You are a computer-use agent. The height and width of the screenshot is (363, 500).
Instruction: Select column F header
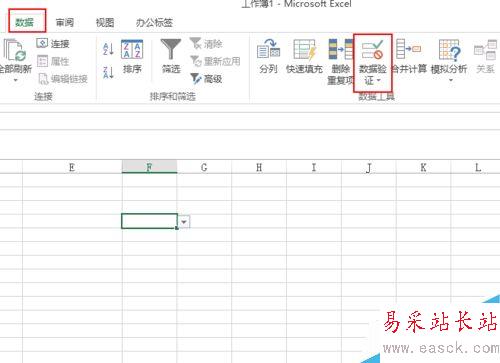click(x=149, y=167)
